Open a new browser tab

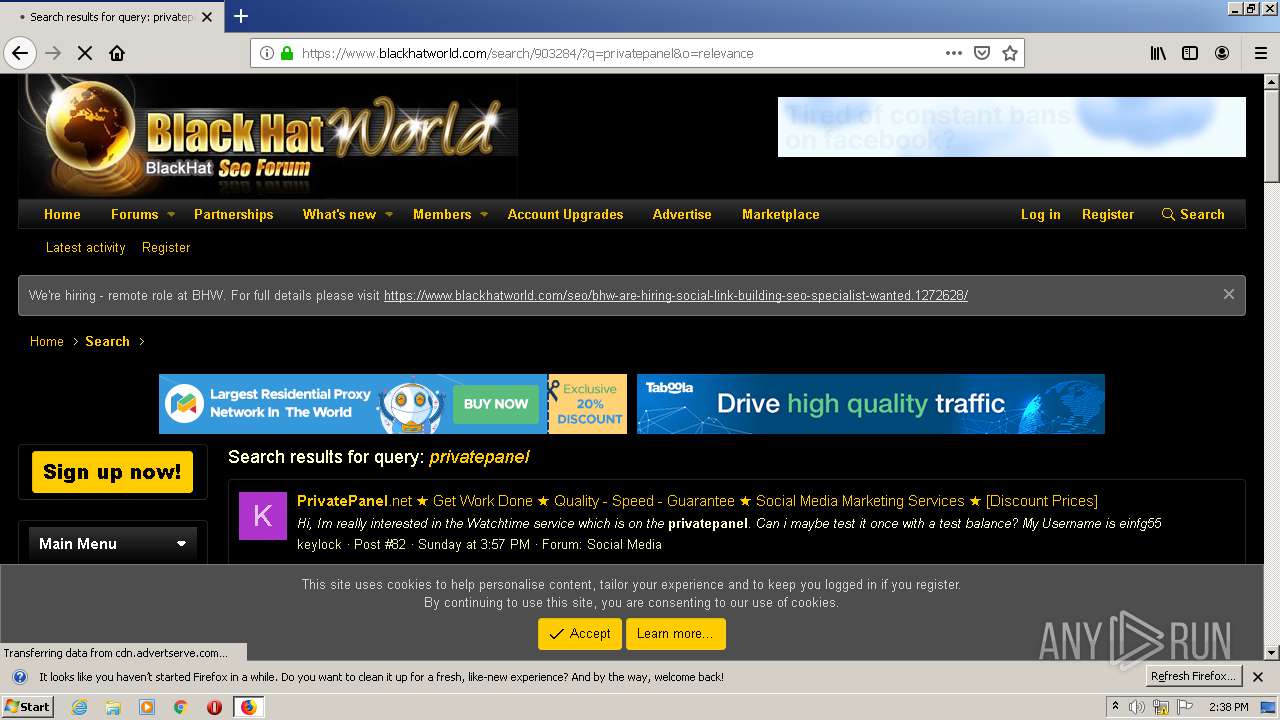(241, 16)
